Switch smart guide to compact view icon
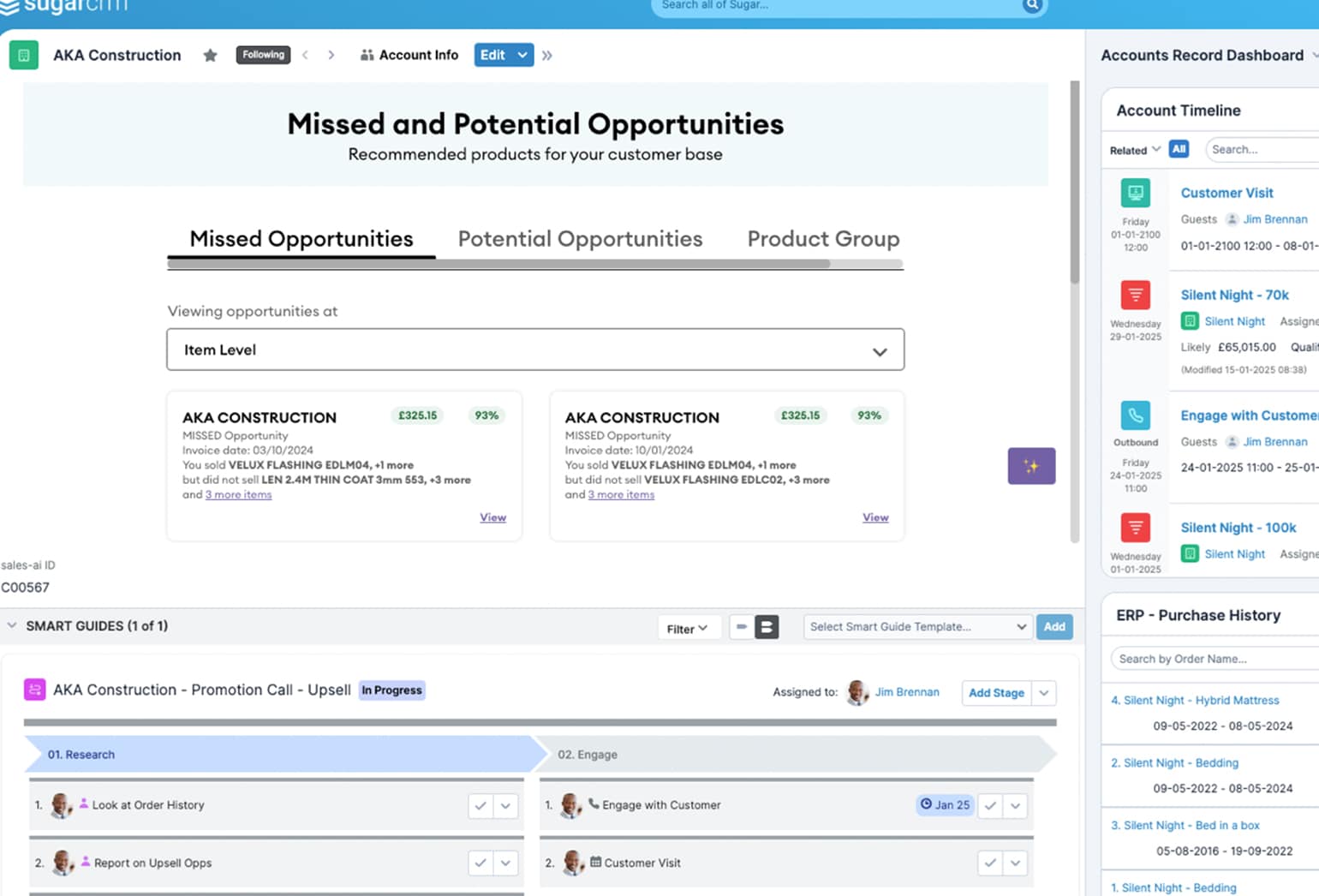This screenshot has height=896, width=1319. 742,627
